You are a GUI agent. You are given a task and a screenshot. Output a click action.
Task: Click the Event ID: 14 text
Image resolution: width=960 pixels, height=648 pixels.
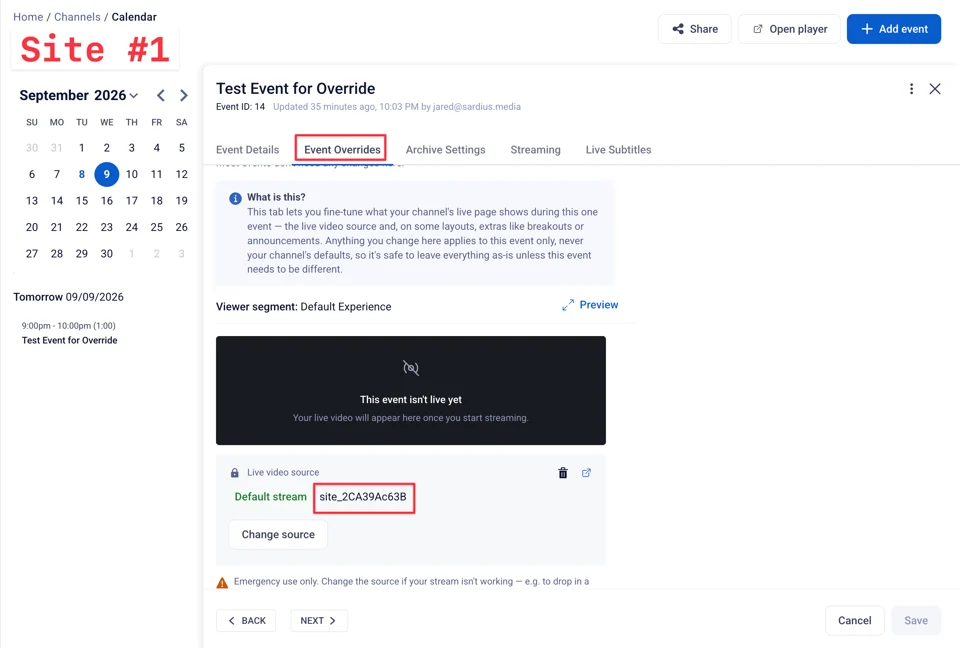(241, 107)
